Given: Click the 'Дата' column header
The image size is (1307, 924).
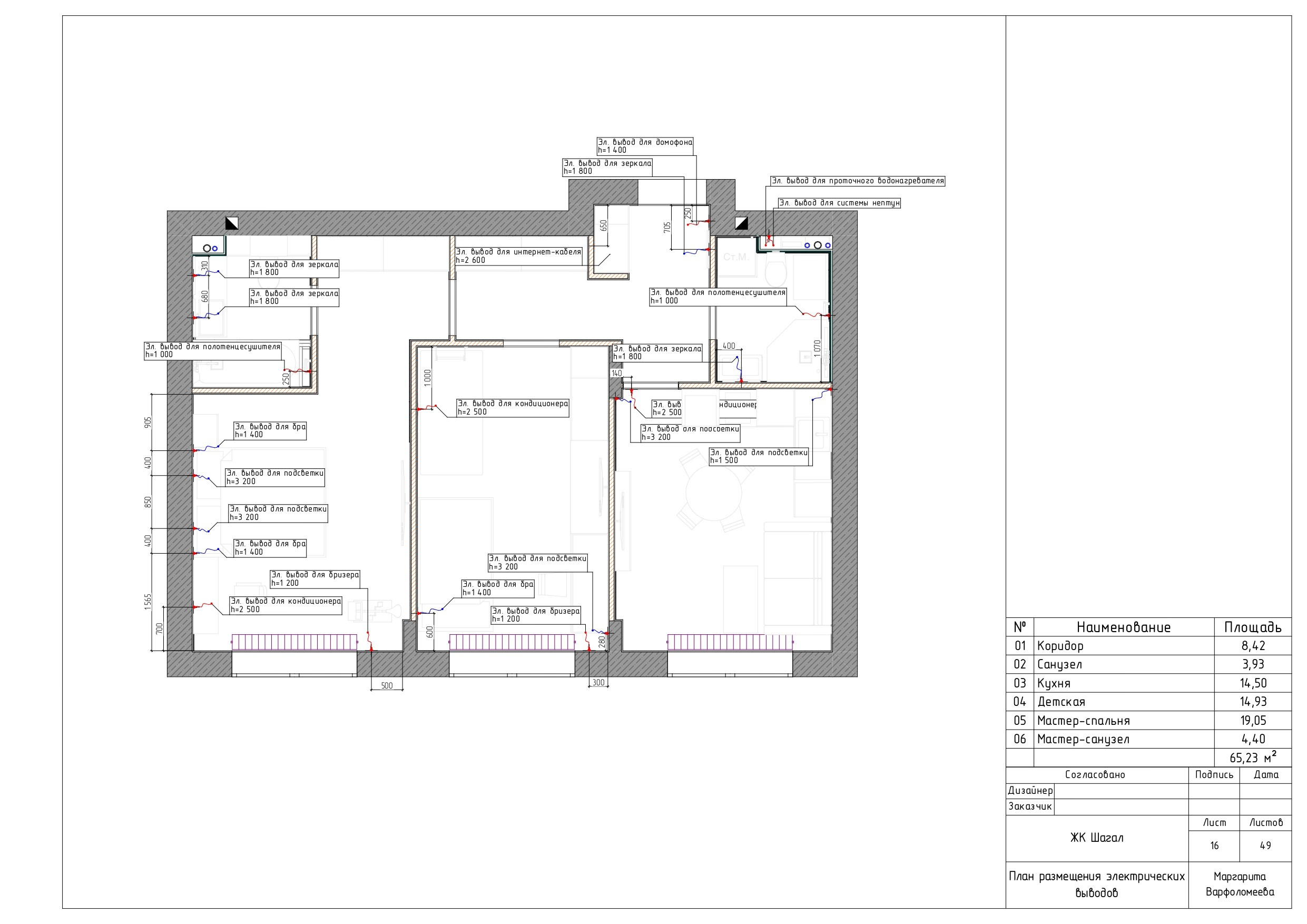Looking at the screenshot, I should pyautogui.click(x=1266, y=775).
